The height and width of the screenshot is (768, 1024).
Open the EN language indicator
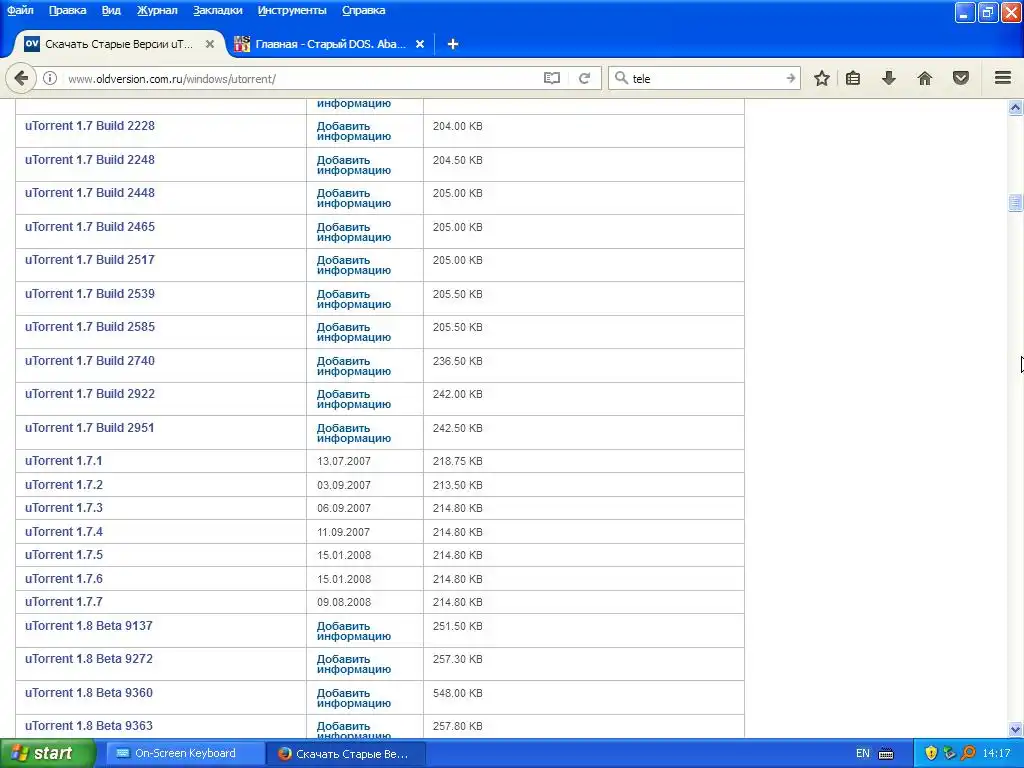(863, 754)
